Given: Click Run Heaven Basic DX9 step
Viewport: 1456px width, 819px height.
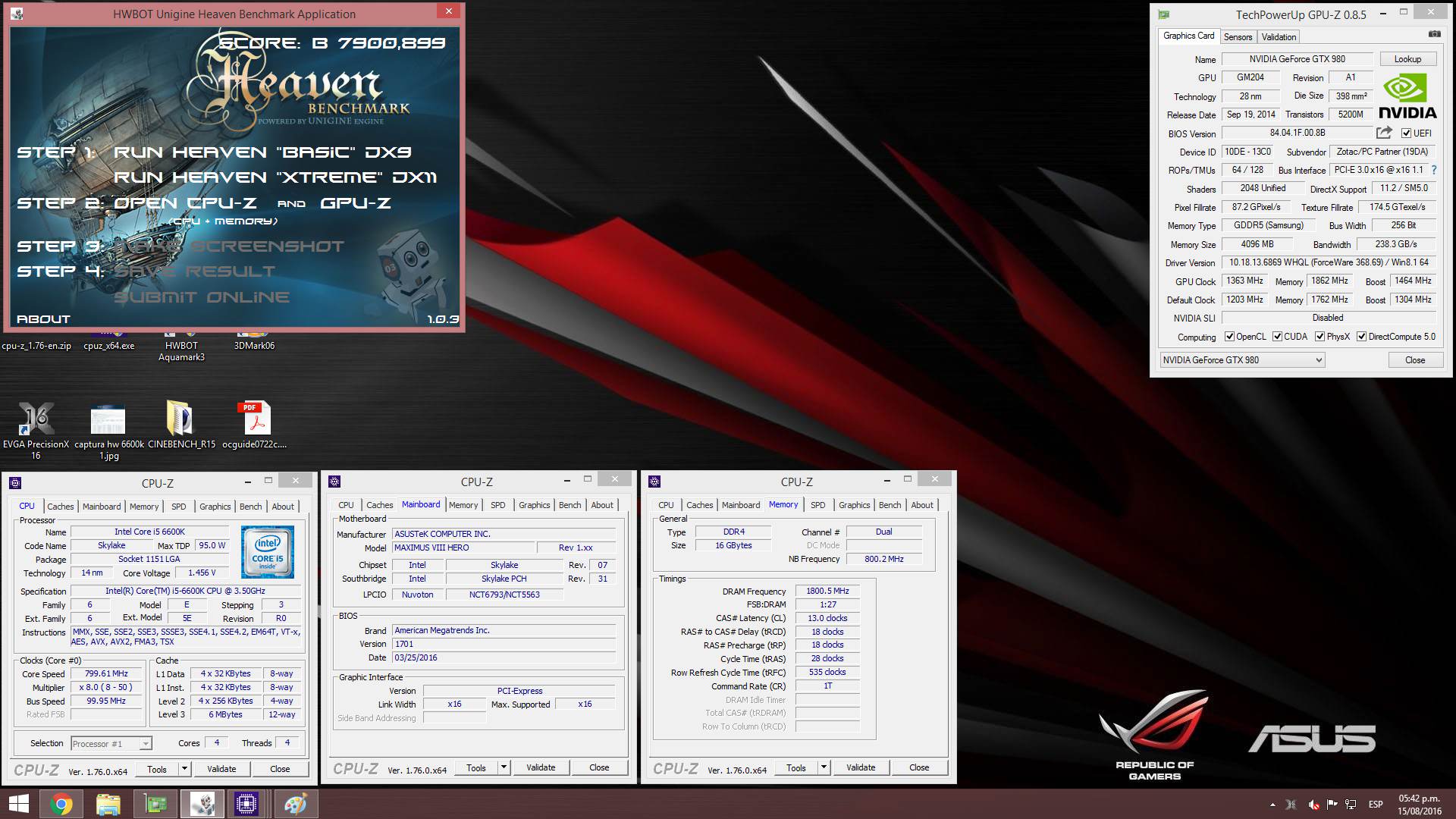Looking at the screenshot, I should (x=262, y=152).
